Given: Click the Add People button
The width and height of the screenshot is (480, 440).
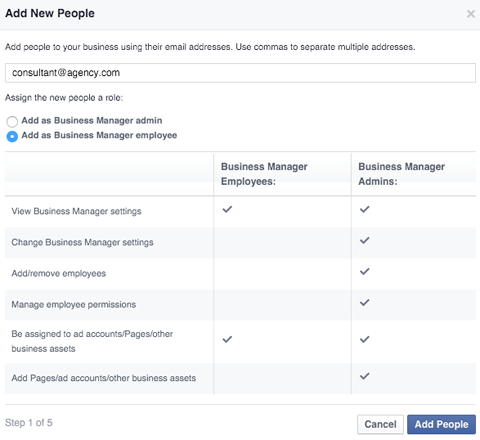Looking at the screenshot, I should (x=441, y=424).
